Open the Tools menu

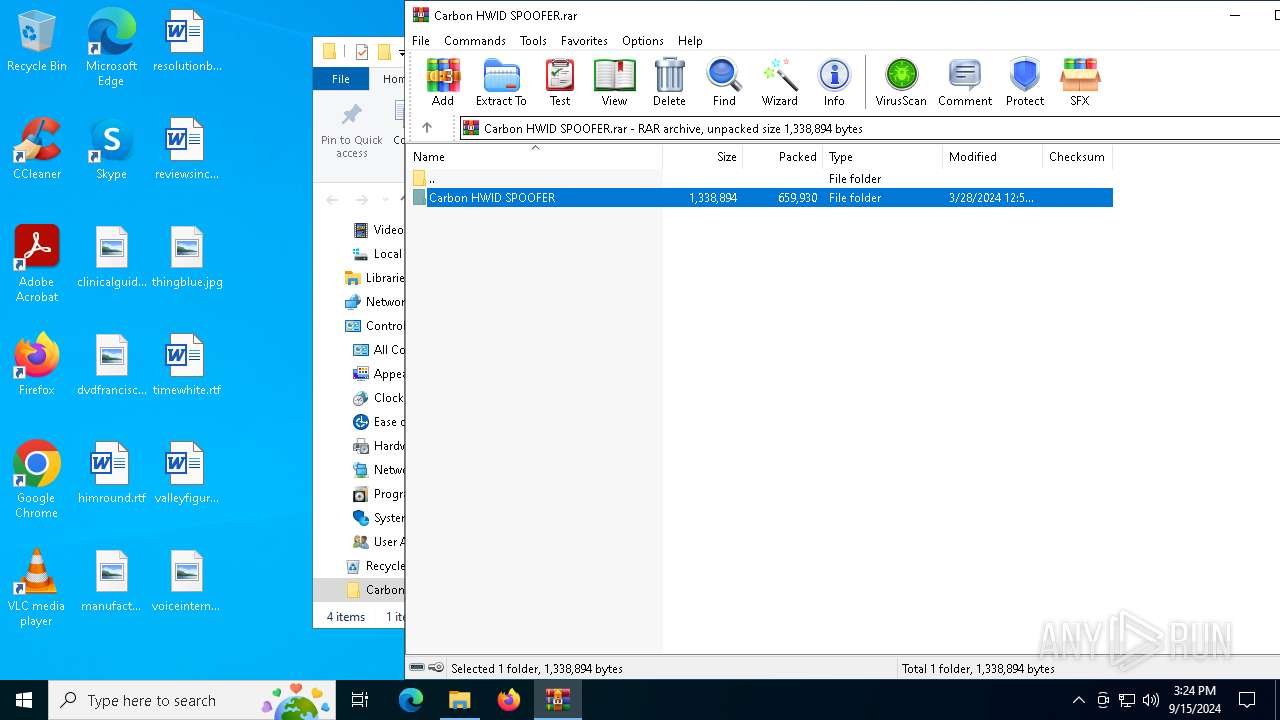[x=533, y=41]
